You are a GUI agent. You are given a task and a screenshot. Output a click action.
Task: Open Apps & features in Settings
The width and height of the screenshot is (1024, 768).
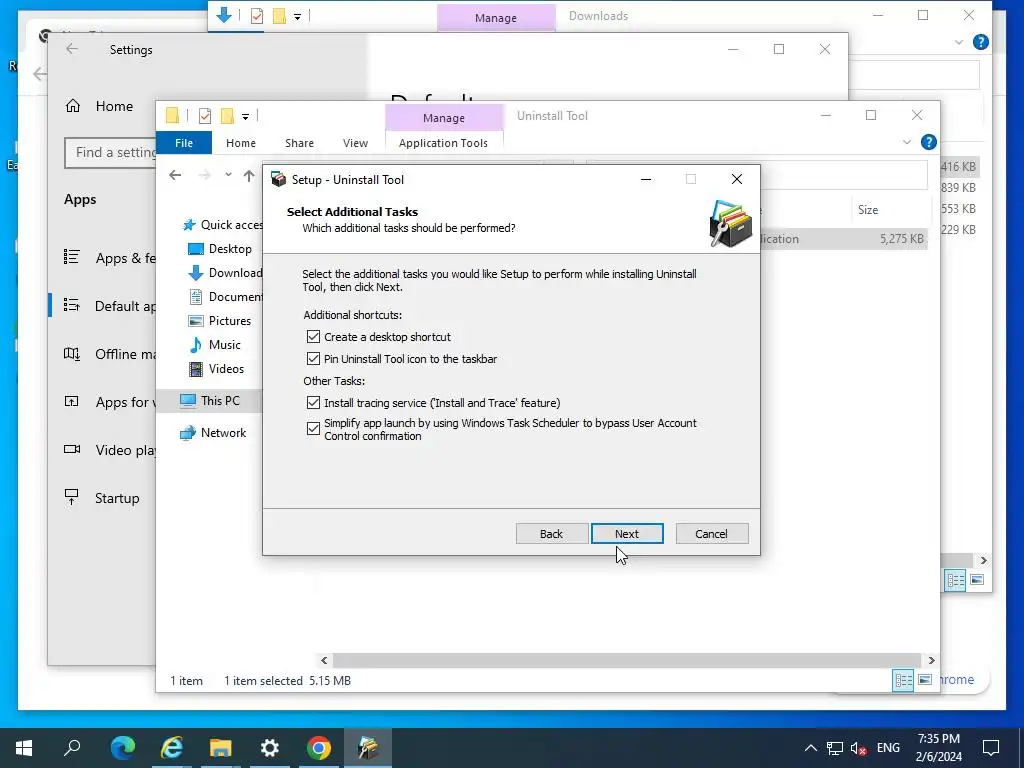110,258
